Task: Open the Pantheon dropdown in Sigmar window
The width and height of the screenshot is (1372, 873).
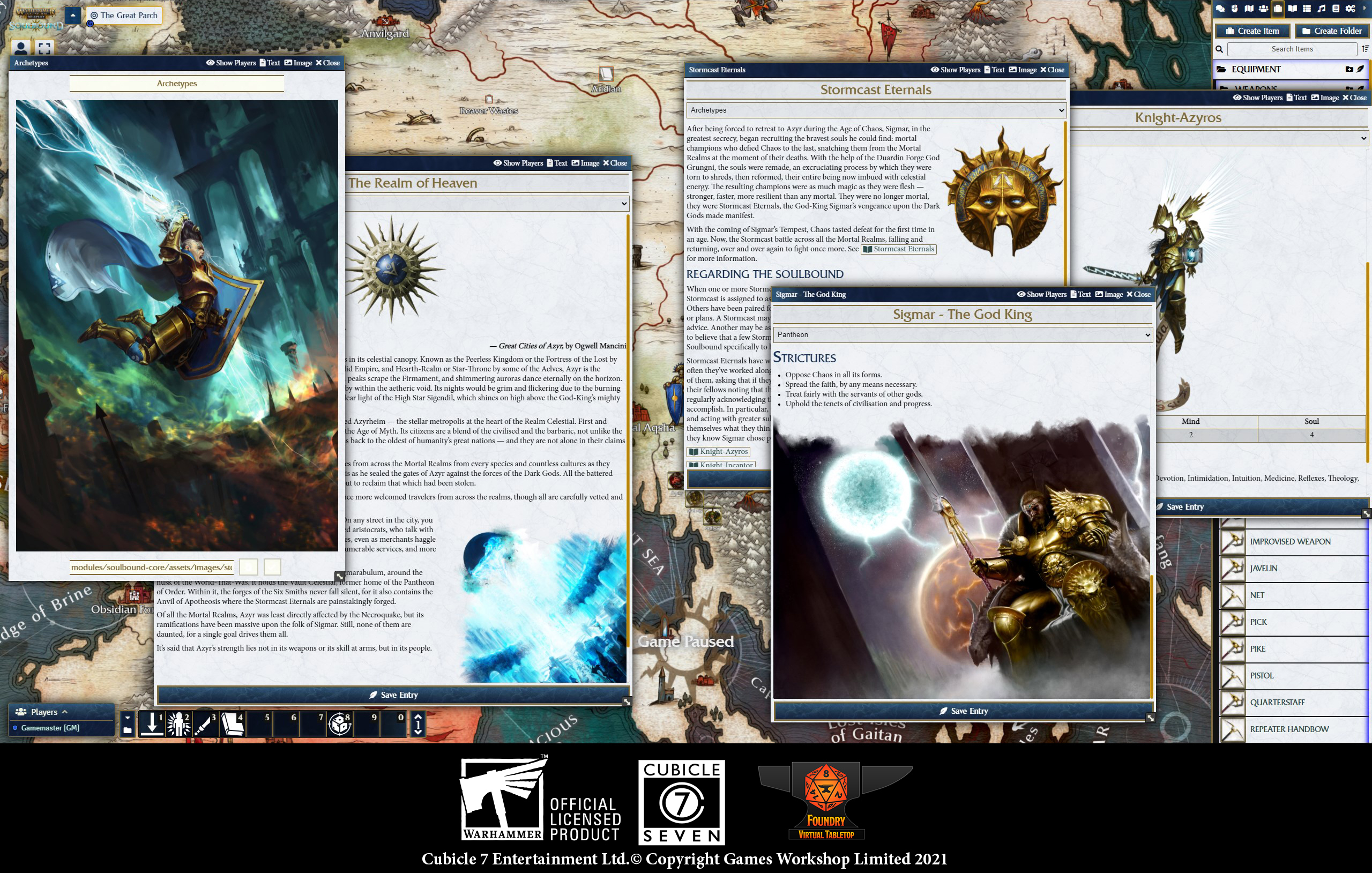Action: [x=963, y=334]
